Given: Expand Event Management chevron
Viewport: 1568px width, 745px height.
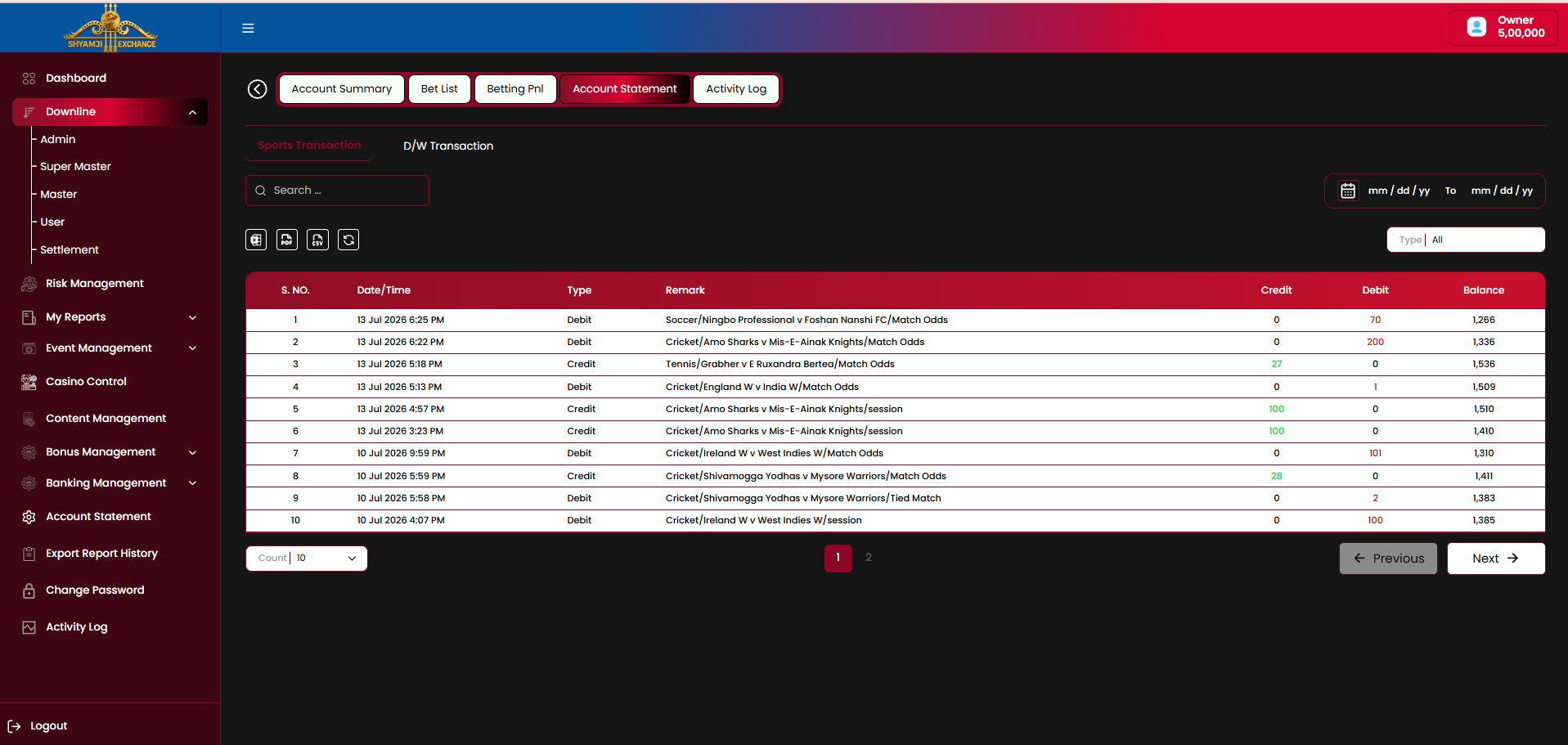Looking at the screenshot, I should pos(192,348).
